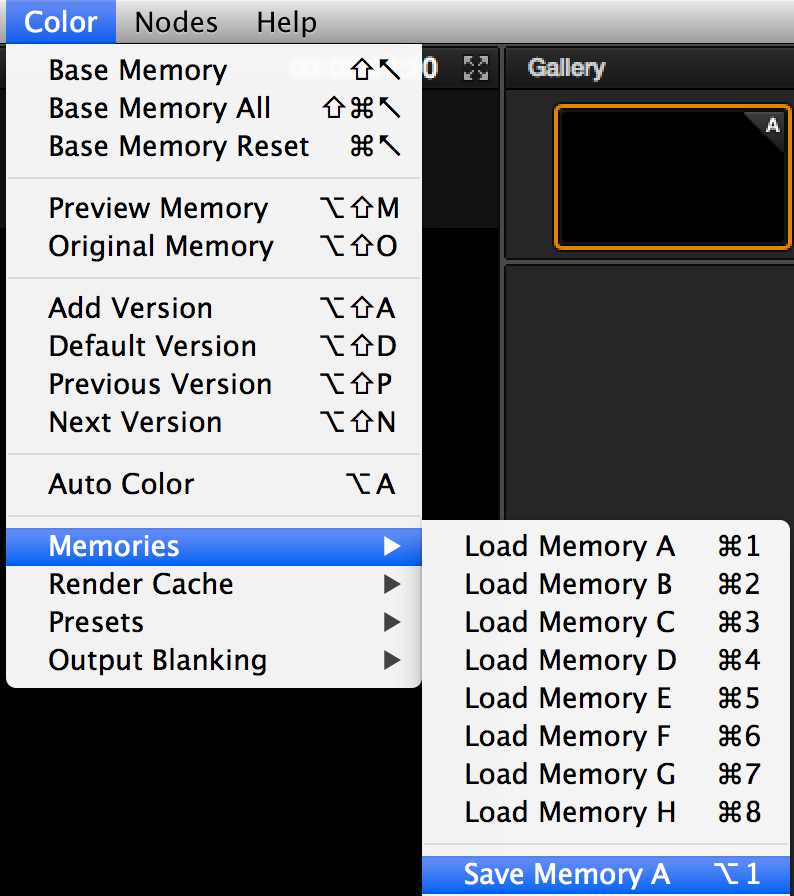Click Save Memory A
794x896 pixels.
coord(567,875)
